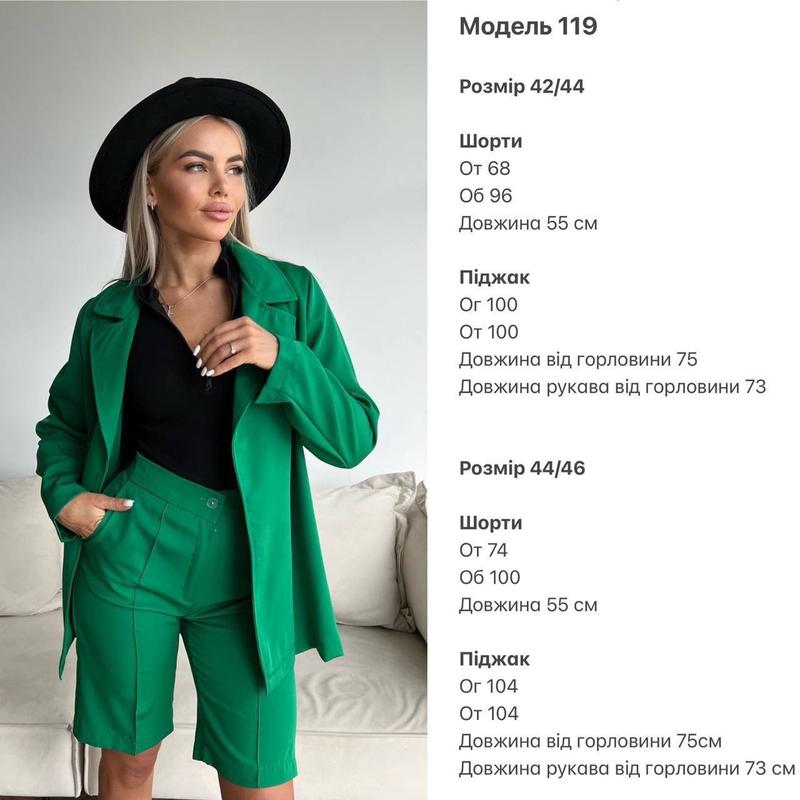Select the Розмір 42/44 heading

(x=521, y=87)
